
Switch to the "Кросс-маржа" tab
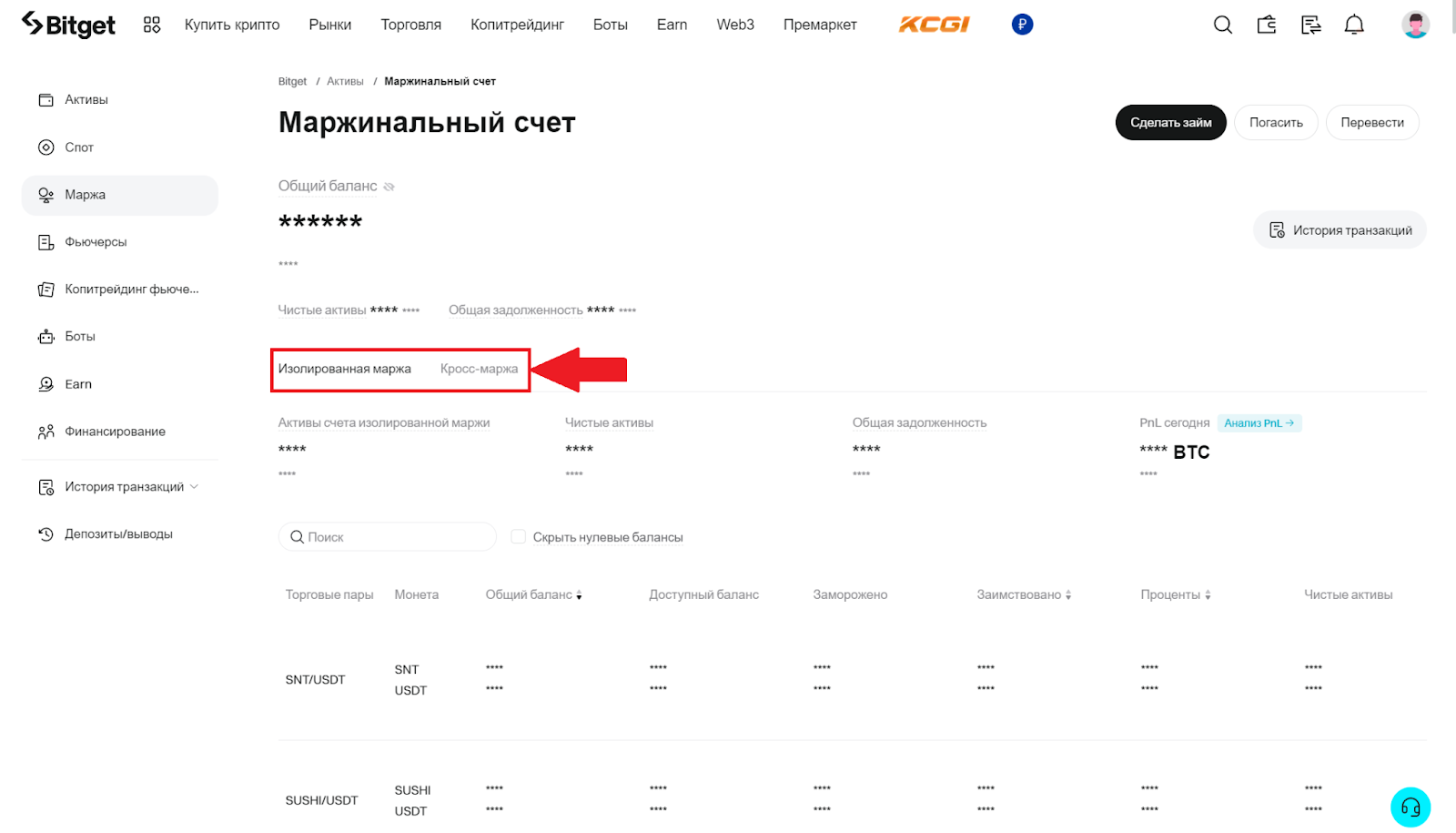[x=479, y=369]
